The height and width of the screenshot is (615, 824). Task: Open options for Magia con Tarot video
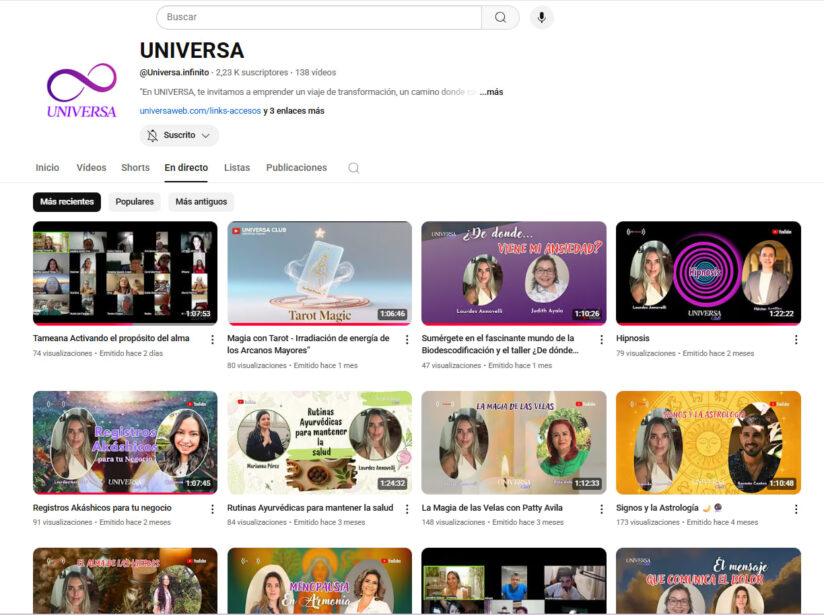click(406, 340)
